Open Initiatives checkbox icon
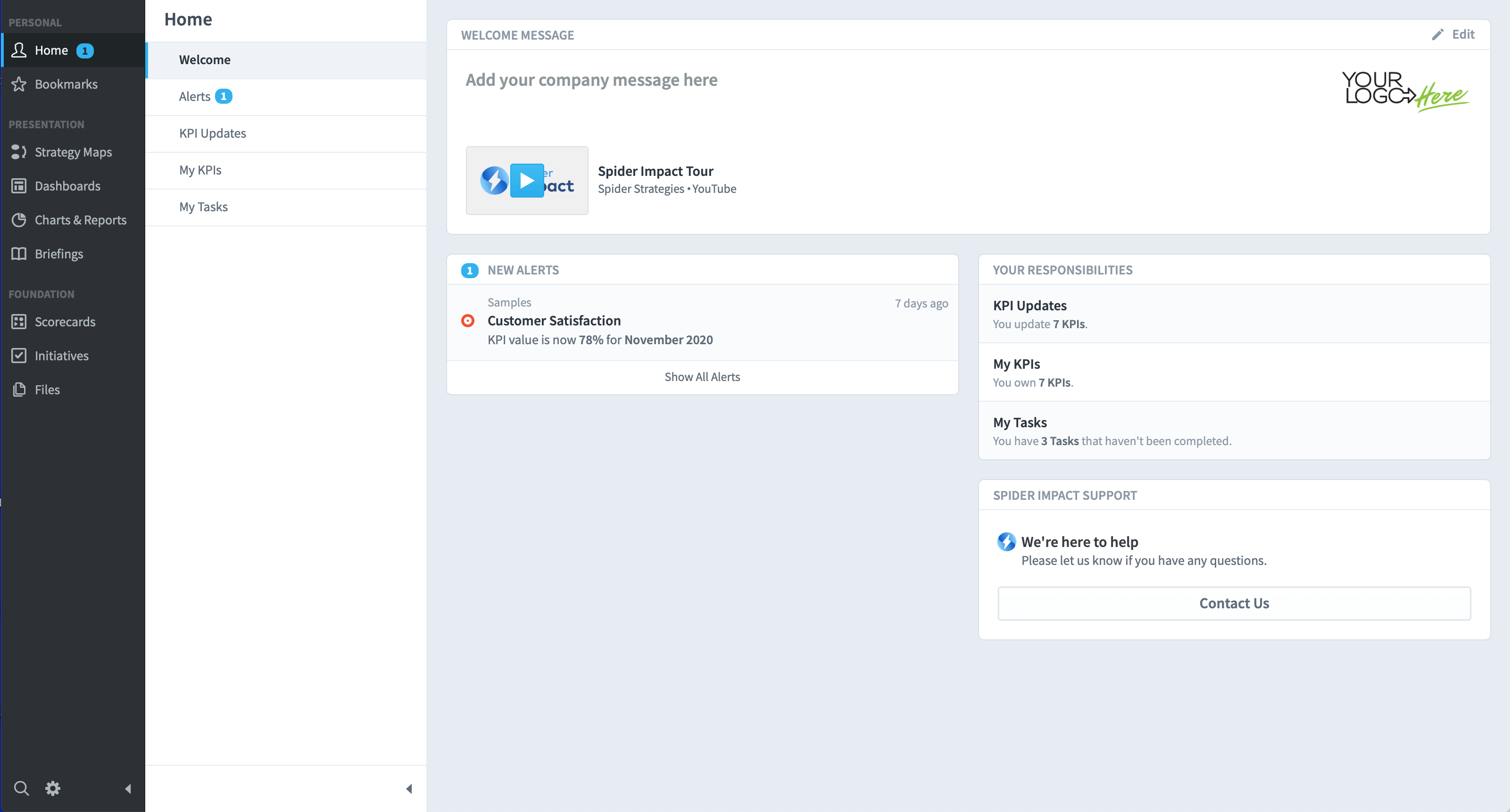Image resolution: width=1510 pixels, height=812 pixels. 19,356
